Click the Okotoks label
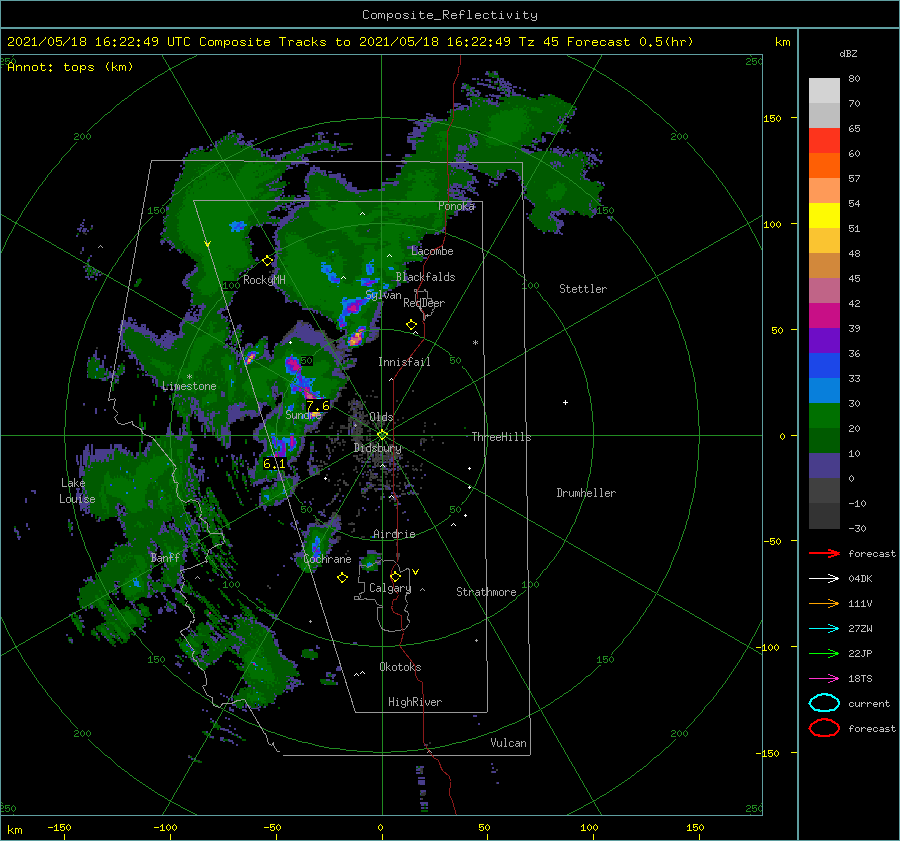 (x=400, y=667)
